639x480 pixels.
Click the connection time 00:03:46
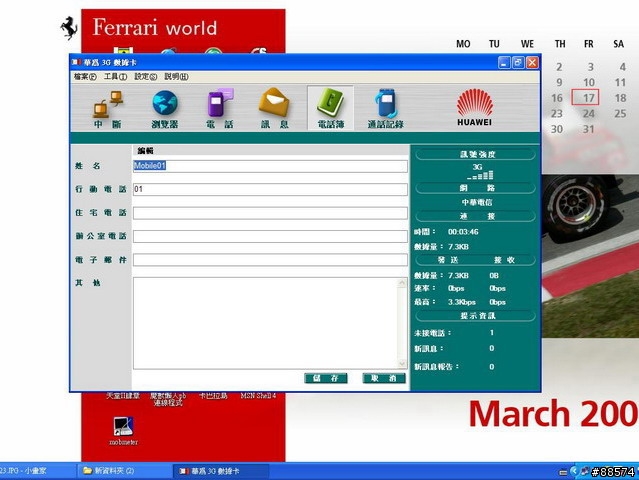463,232
